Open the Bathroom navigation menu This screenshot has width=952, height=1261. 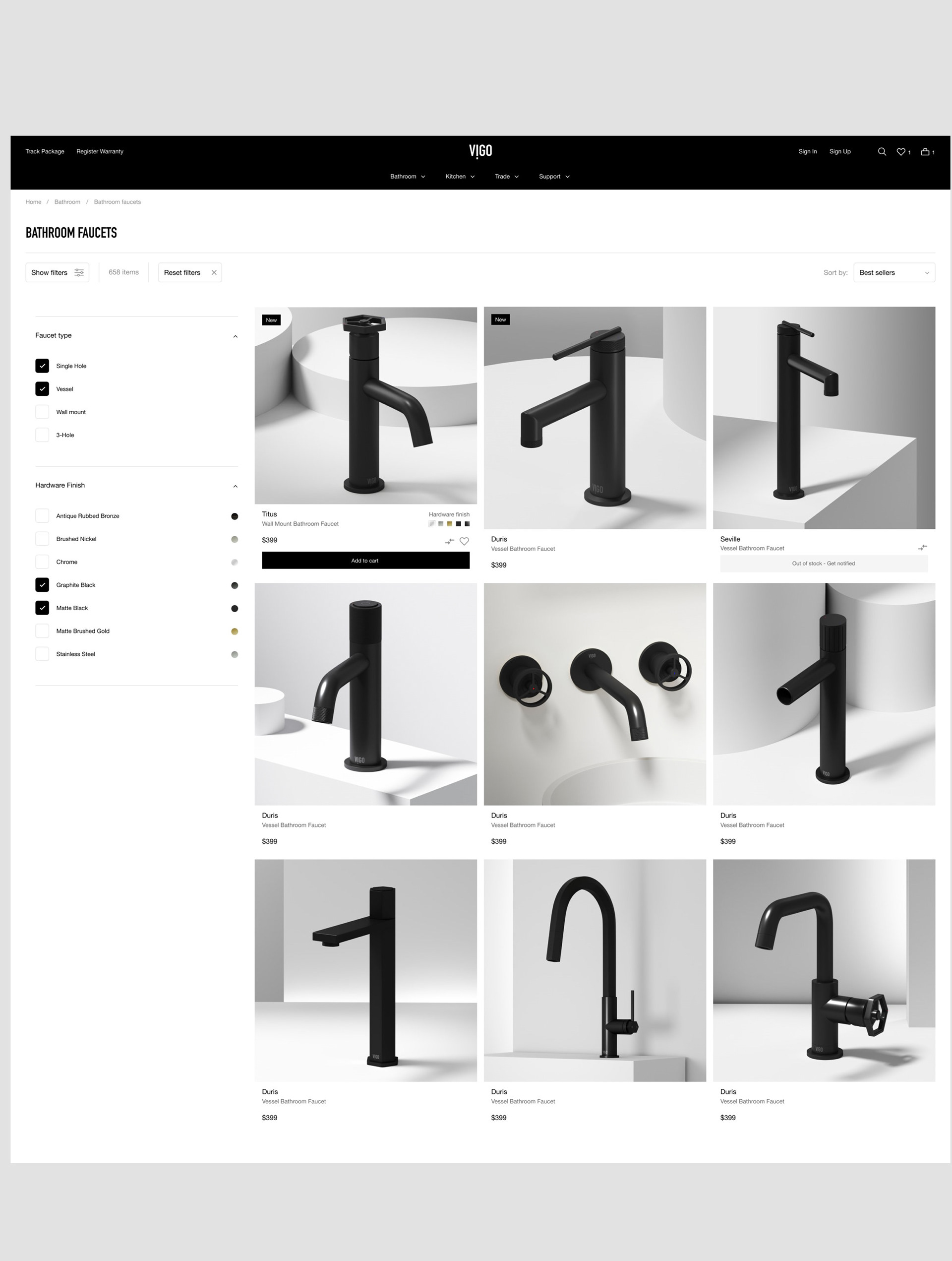pyautogui.click(x=408, y=176)
